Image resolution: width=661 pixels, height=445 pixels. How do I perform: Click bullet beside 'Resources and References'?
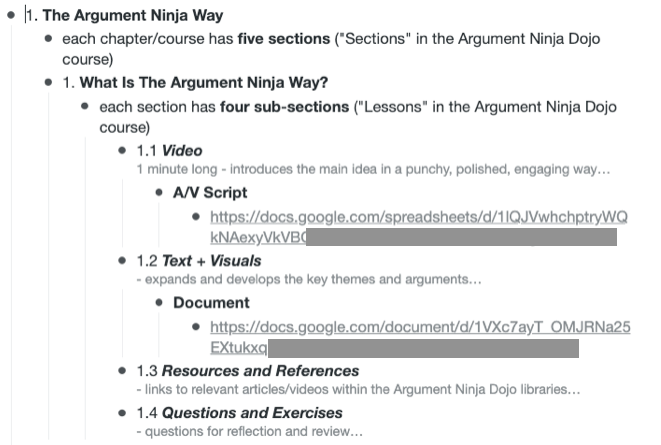pos(122,371)
